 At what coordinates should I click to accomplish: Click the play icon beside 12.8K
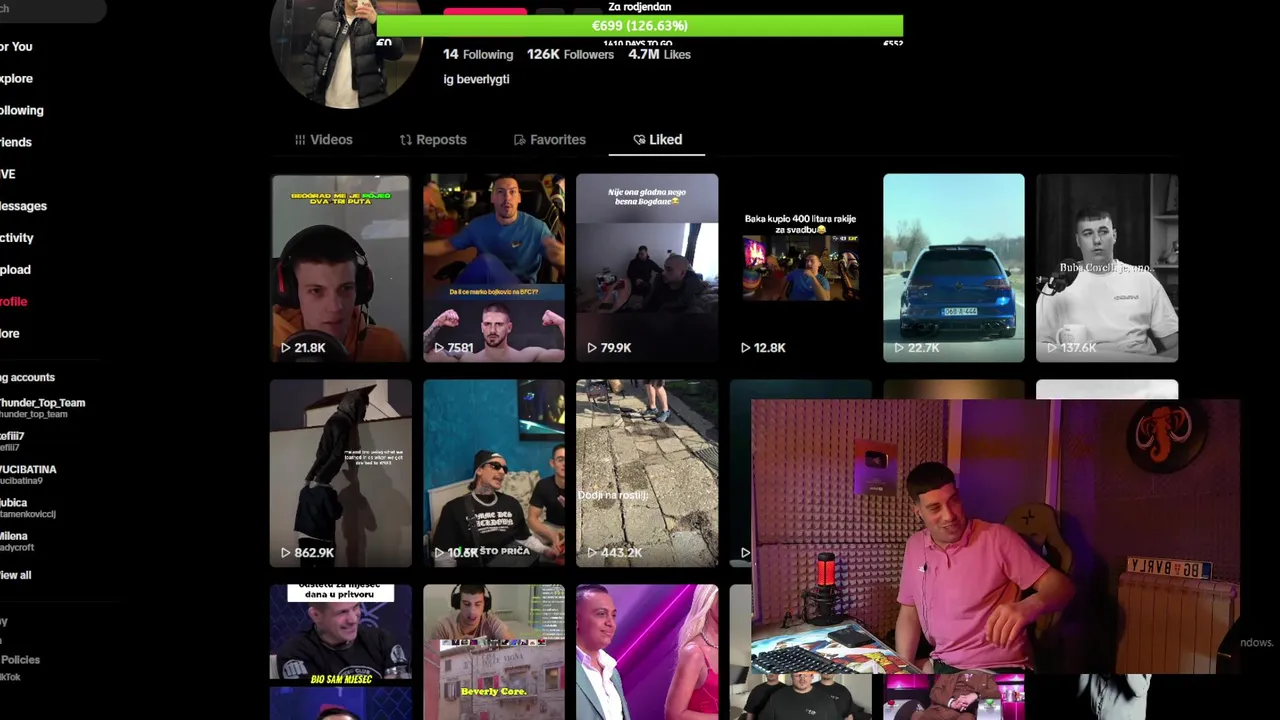746,348
